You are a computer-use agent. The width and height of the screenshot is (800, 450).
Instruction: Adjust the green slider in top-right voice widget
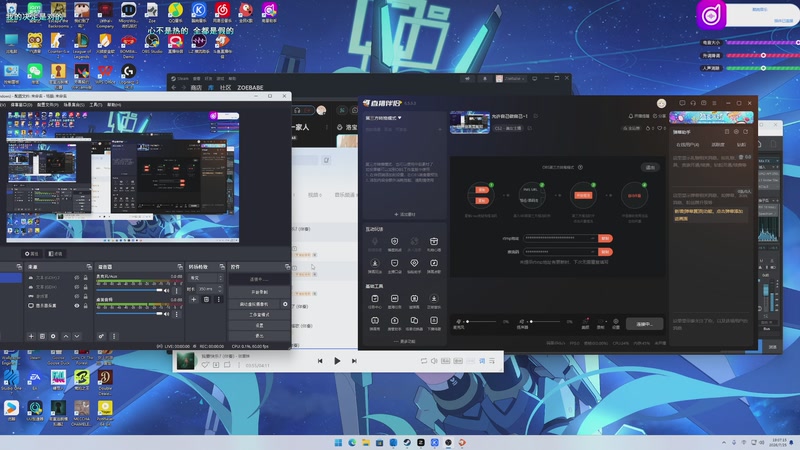[763, 67]
